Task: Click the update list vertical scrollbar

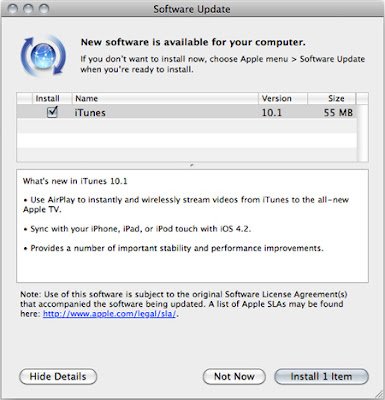Action: pos(362,133)
